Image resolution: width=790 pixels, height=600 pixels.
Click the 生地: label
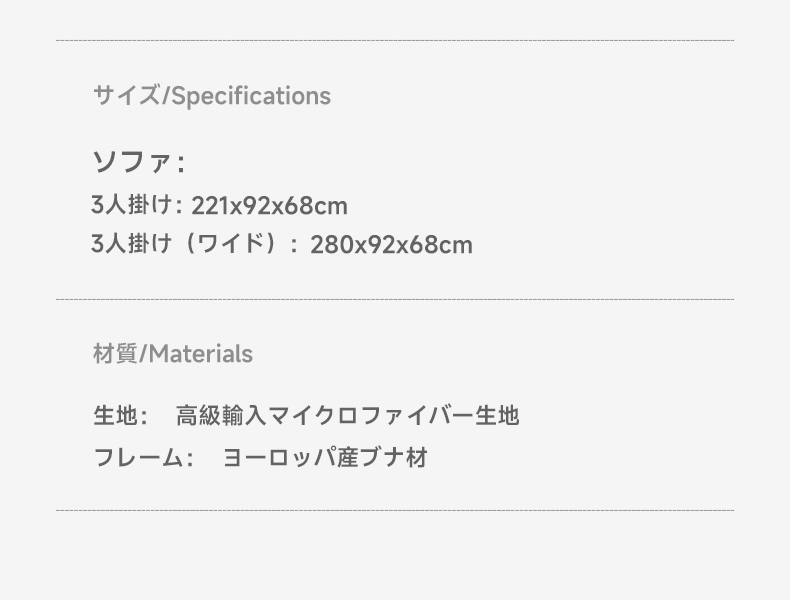(x=121, y=416)
